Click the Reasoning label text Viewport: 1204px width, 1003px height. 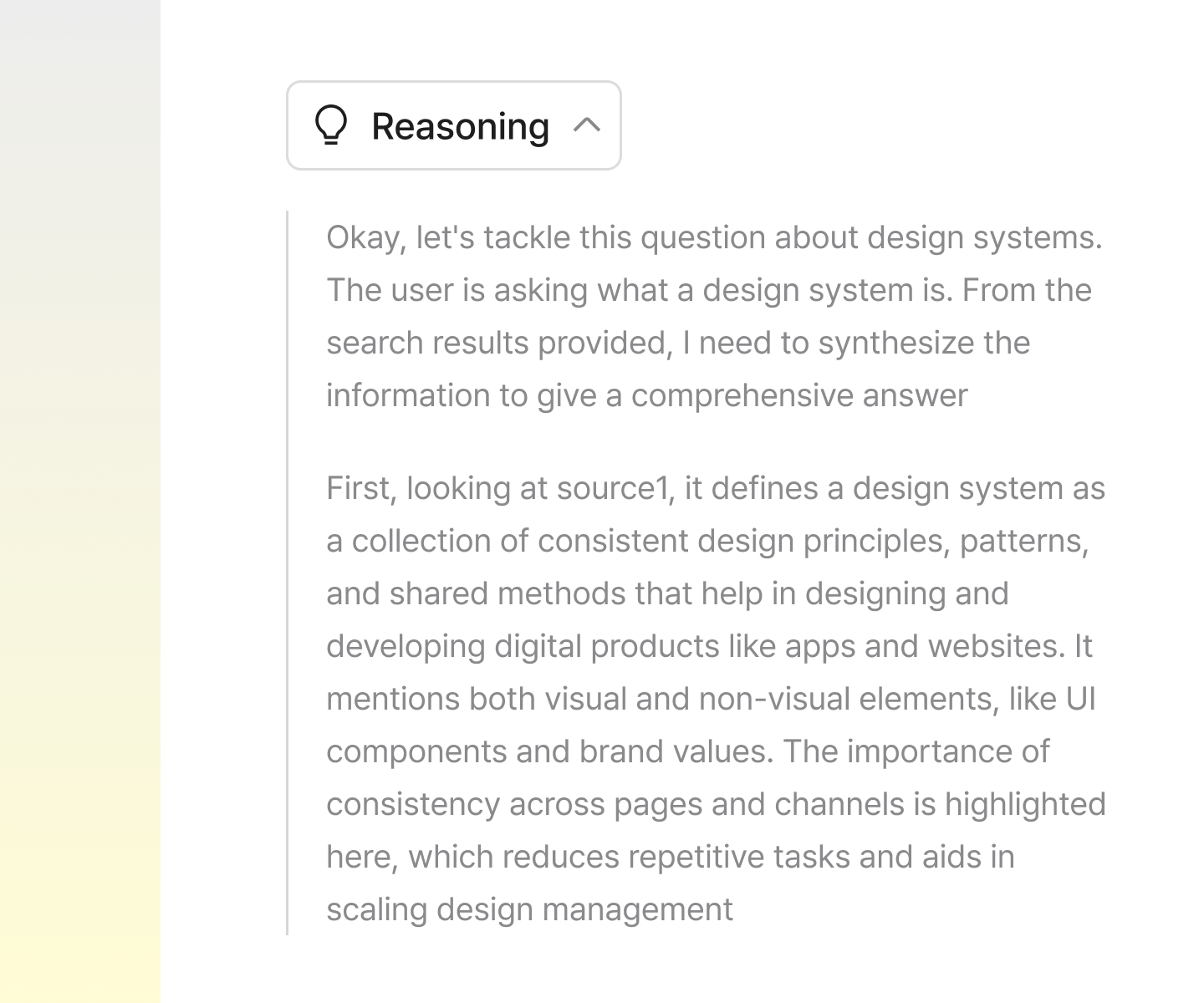[460, 126]
